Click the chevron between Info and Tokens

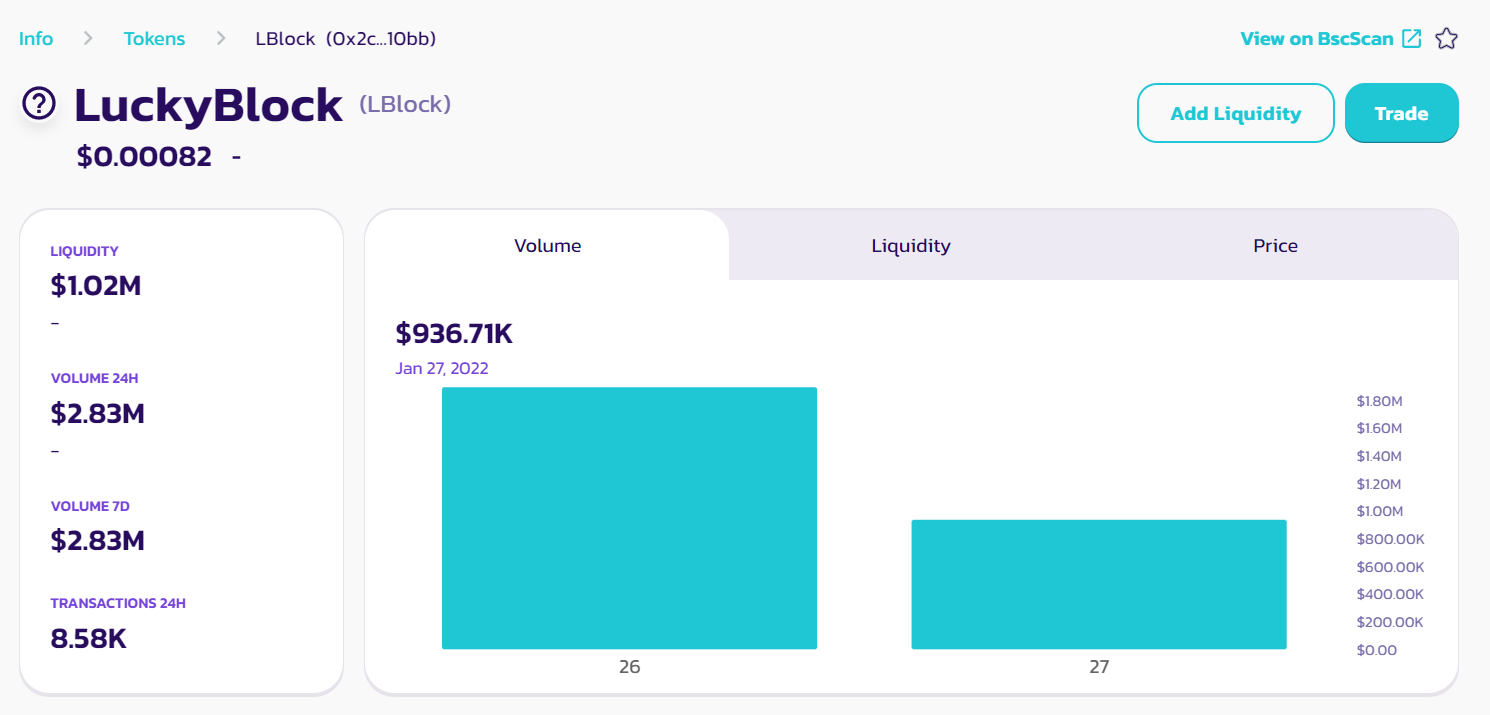point(88,39)
